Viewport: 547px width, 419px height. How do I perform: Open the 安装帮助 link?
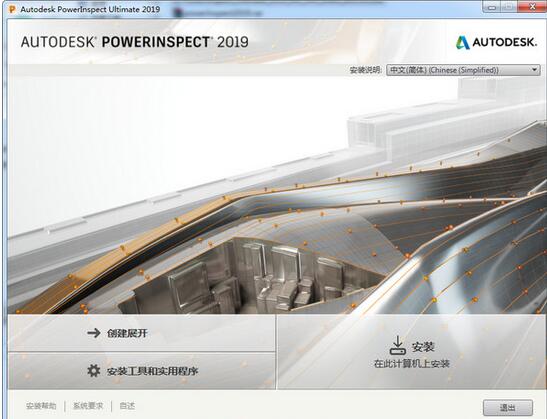click(41, 406)
